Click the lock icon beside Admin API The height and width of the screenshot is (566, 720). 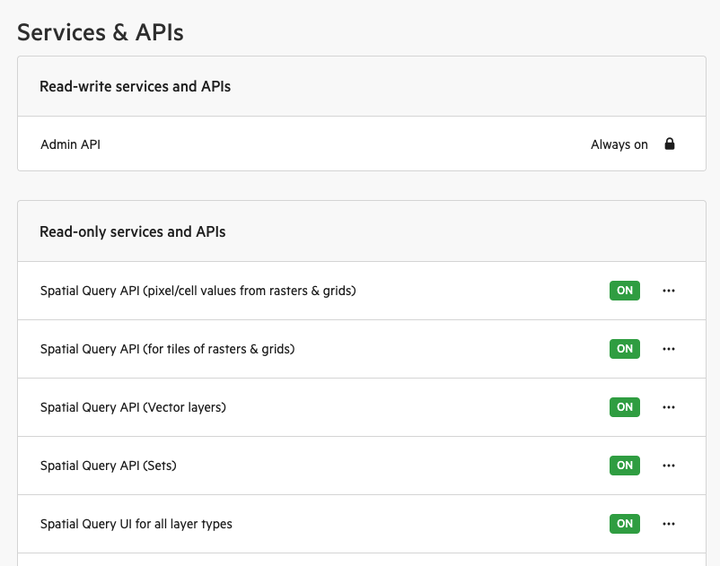[x=670, y=144]
